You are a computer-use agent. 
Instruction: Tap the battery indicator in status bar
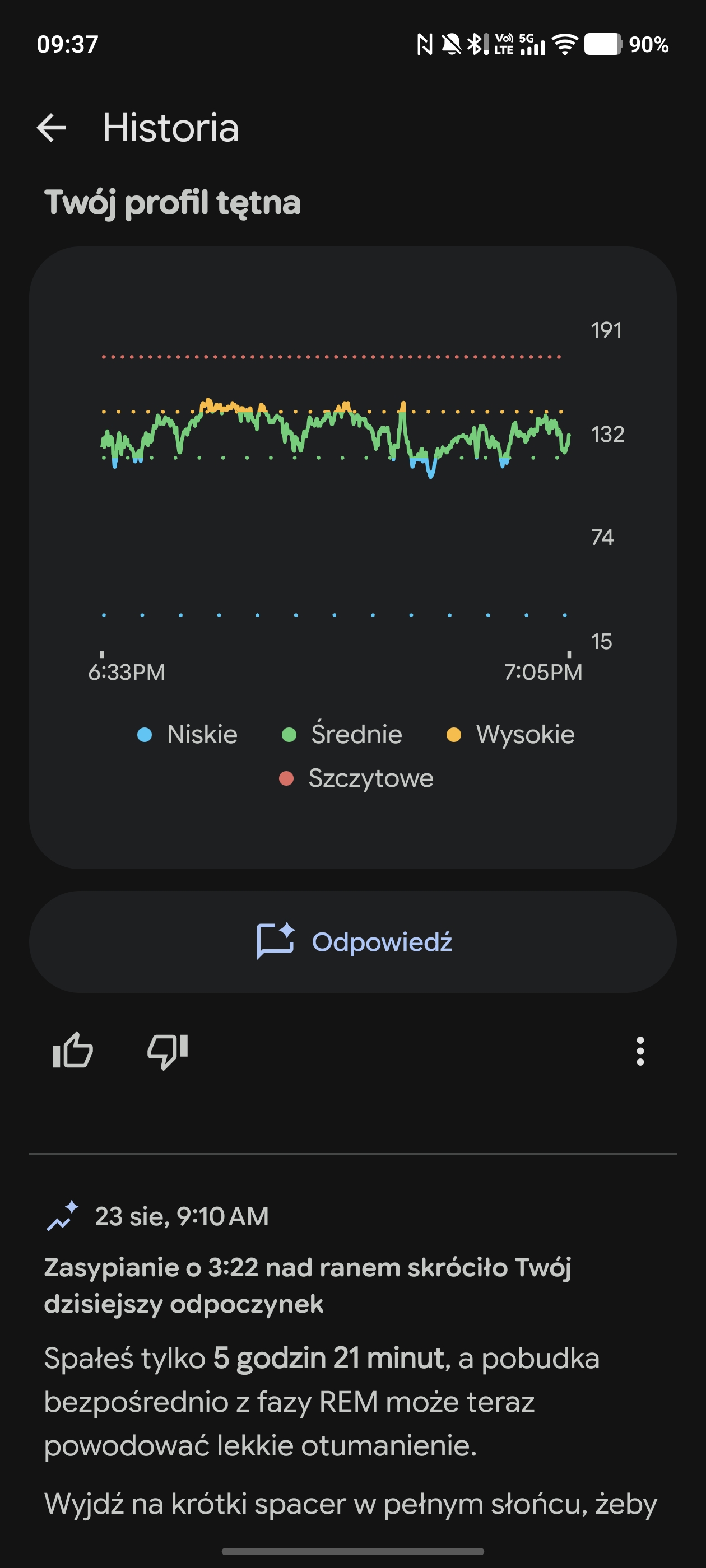click(603, 44)
